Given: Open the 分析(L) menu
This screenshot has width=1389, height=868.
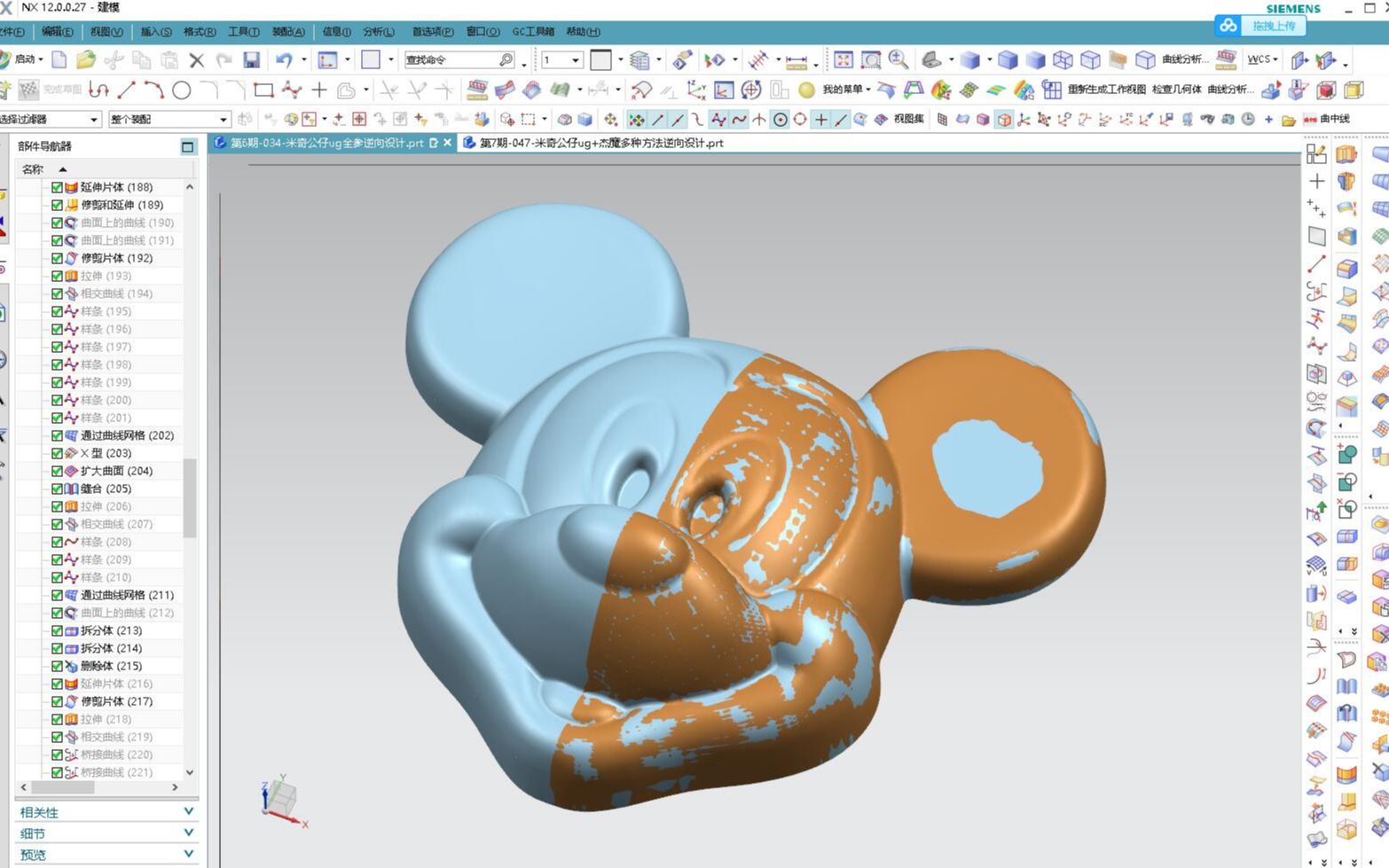Looking at the screenshot, I should coord(379,32).
